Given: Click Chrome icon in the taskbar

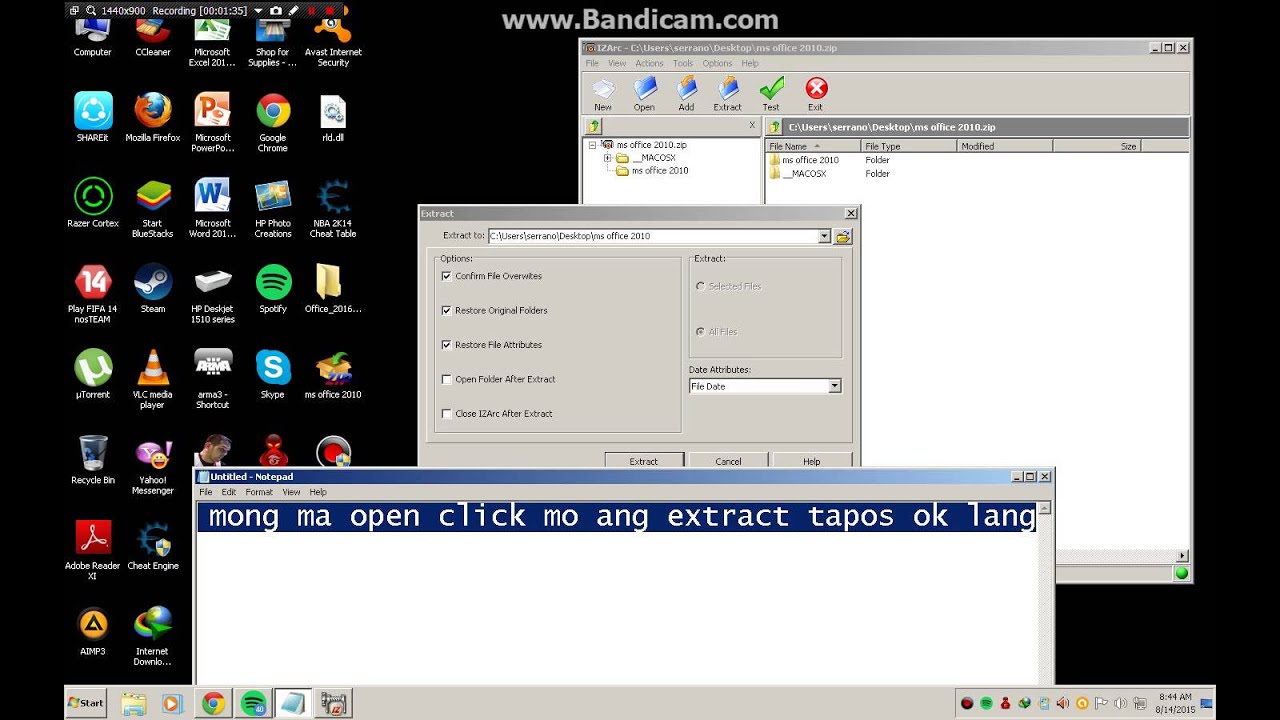Looking at the screenshot, I should 213,703.
